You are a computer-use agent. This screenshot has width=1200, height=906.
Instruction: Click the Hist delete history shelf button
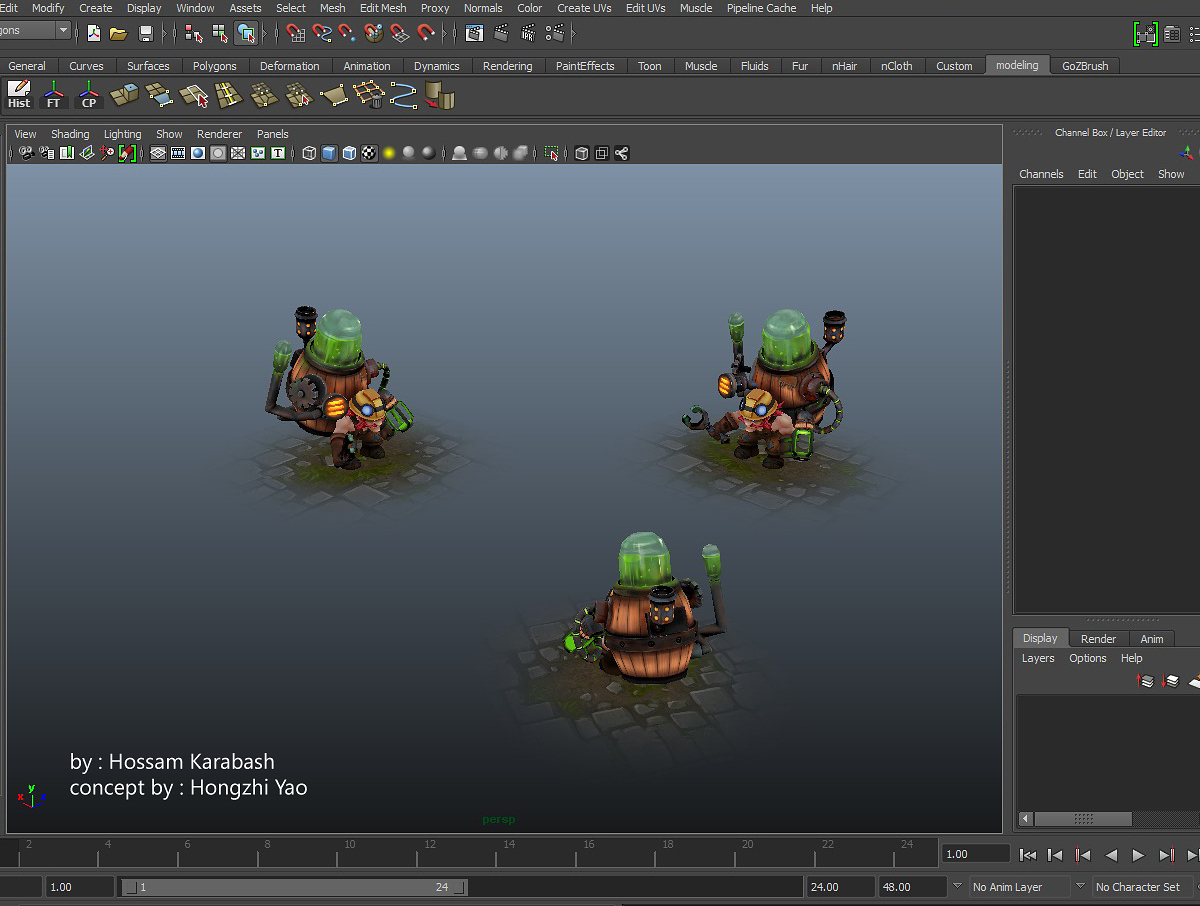(x=19, y=95)
